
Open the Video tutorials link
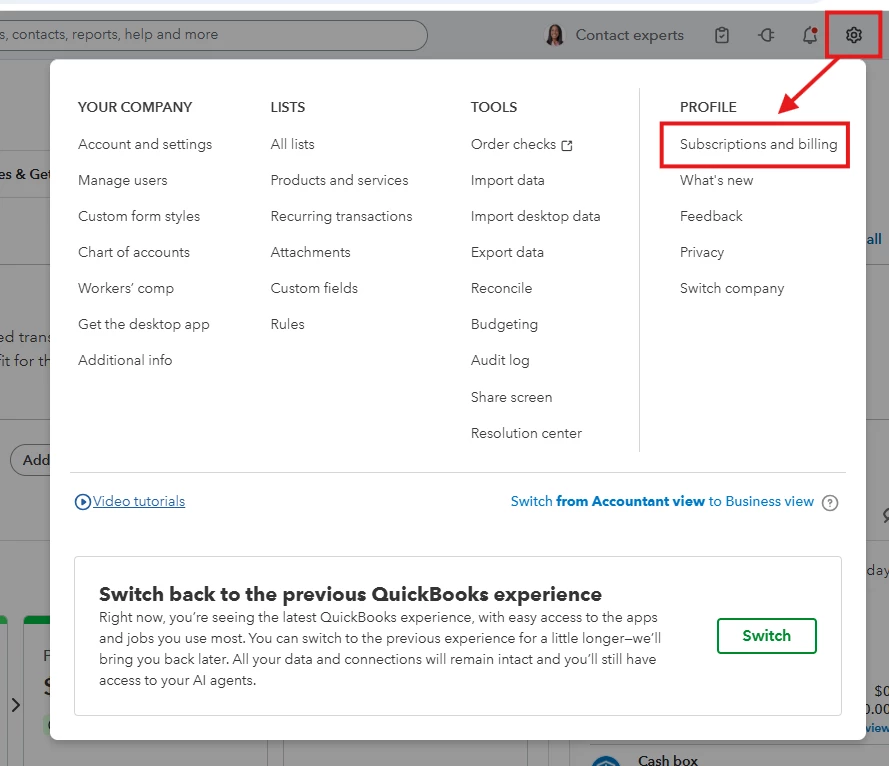tap(139, 501)
